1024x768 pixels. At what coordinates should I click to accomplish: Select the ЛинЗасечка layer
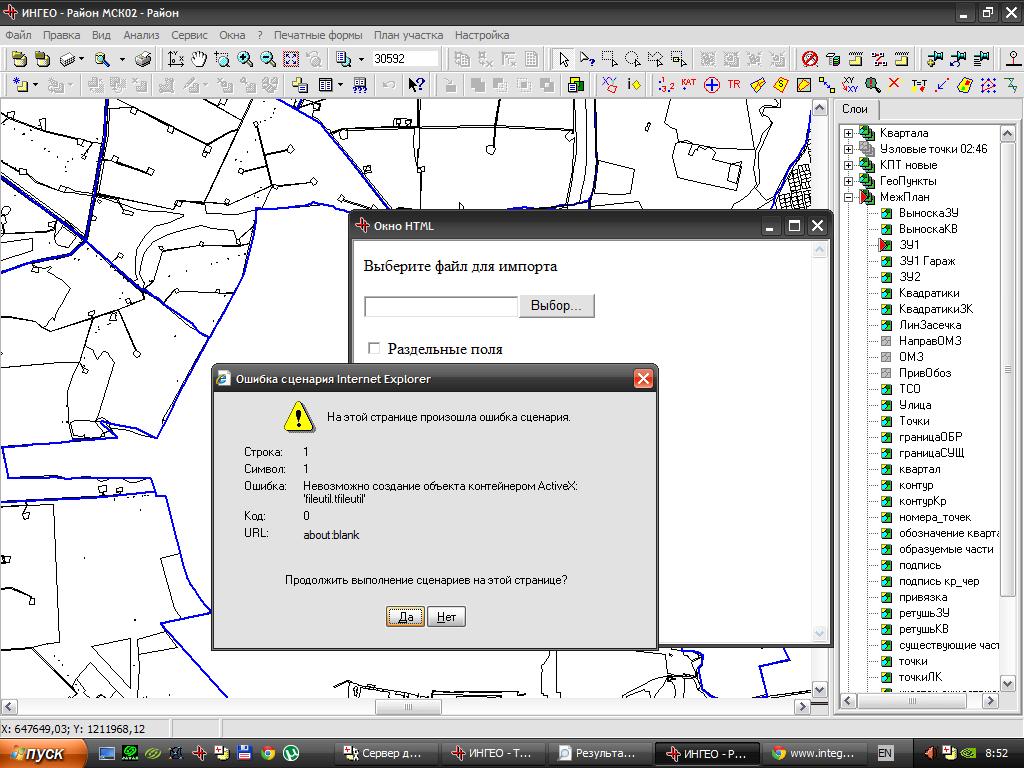[x=930, y=325]
